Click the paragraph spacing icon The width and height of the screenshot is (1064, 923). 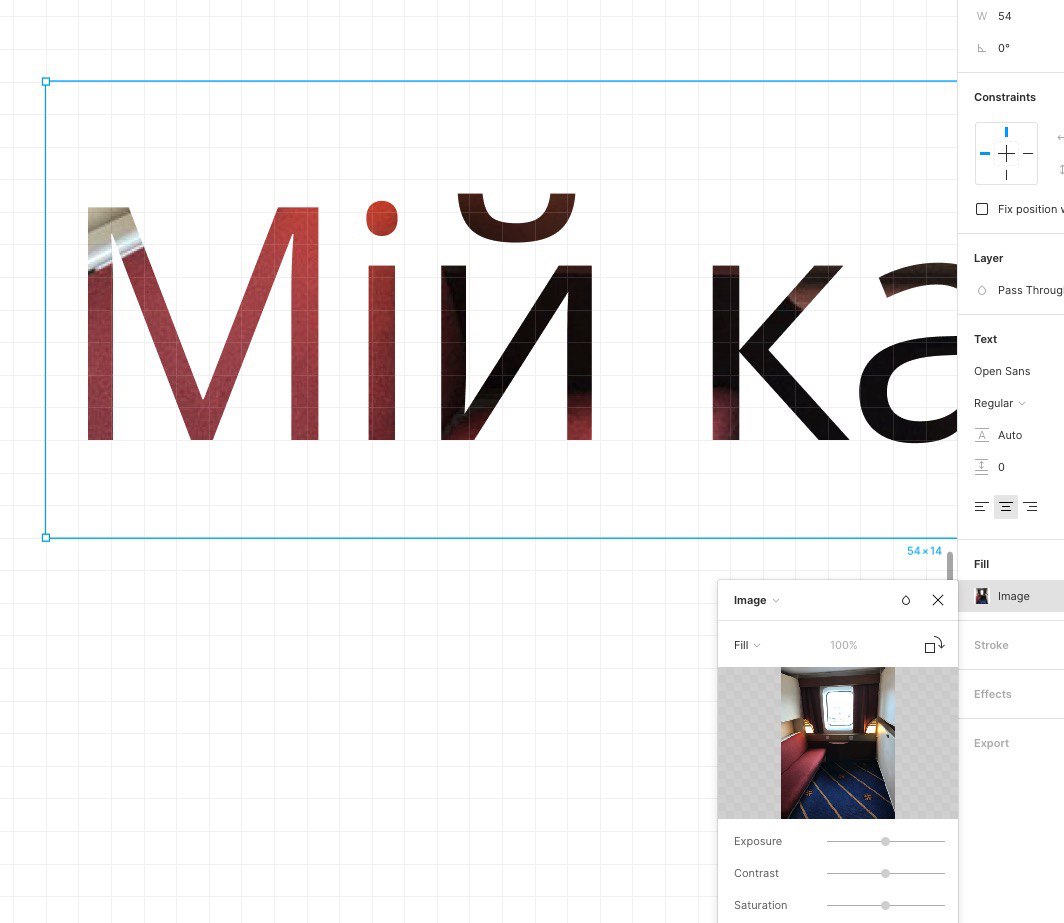pos(981,467)
